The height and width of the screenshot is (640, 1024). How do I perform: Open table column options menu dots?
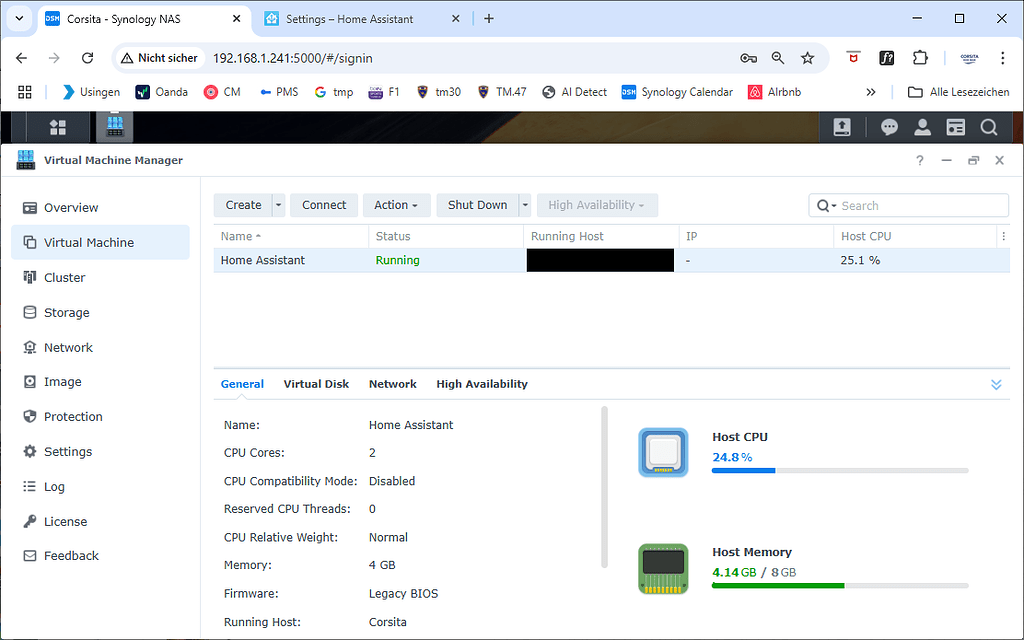(x=1003, y=236)
